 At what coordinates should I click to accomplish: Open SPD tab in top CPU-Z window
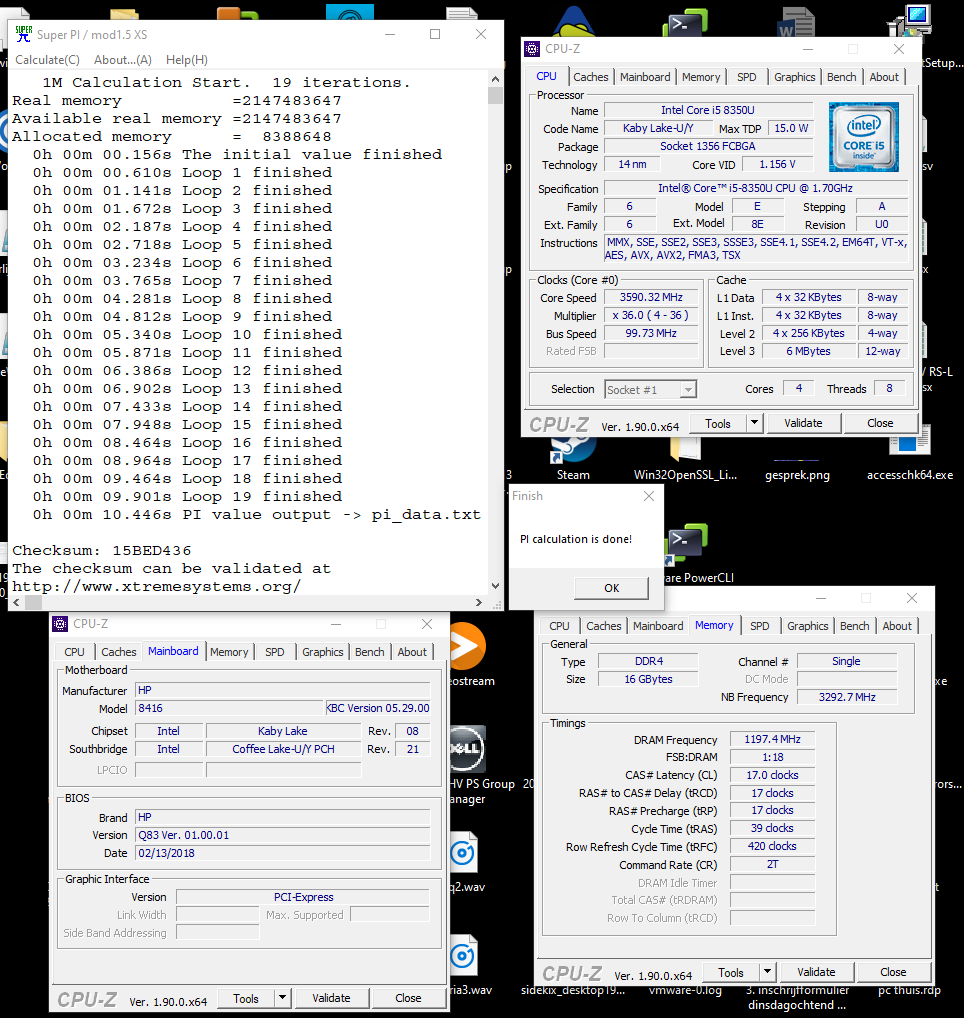(747, 77)
